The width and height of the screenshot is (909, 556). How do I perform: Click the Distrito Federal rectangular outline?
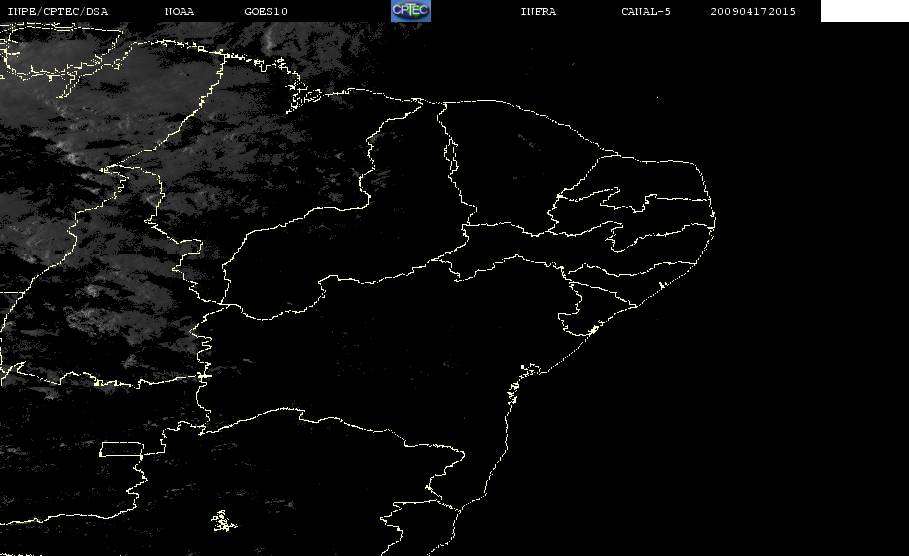(122, 449)
